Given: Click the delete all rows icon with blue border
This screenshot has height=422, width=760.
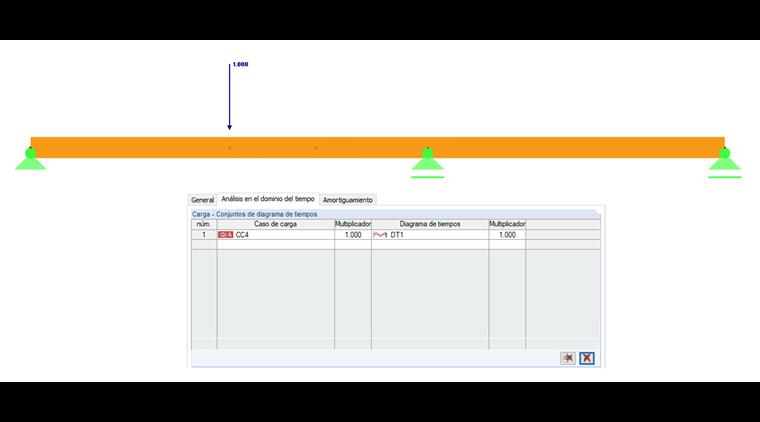Looking at the screenshot, I should [586, 358].
